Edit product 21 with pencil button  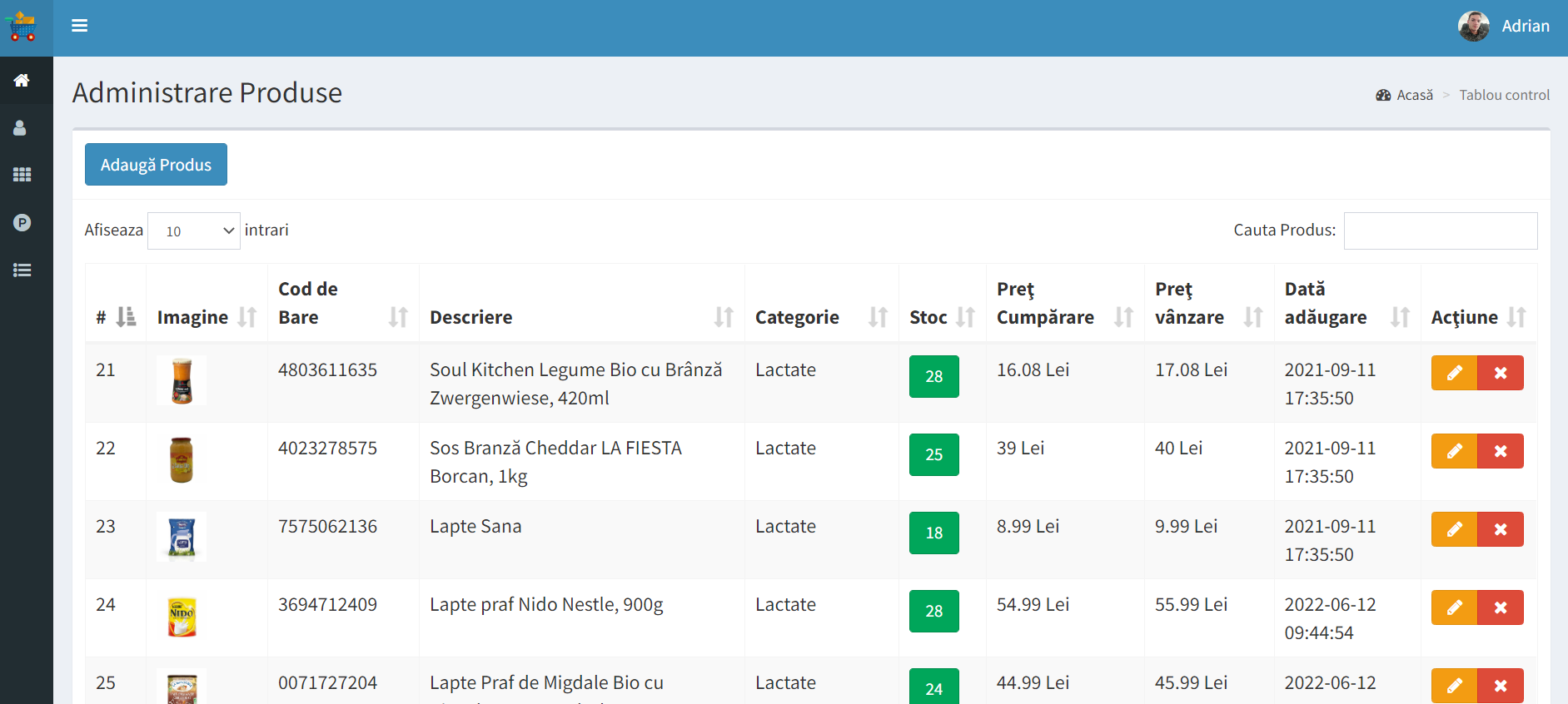[x=1454, y=373]
